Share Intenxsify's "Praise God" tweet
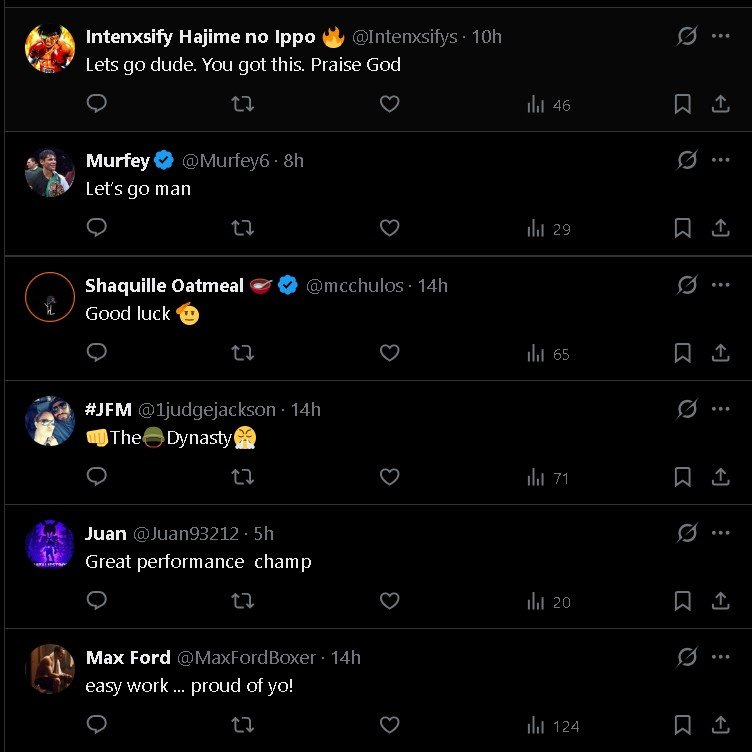Viewport: 752px width, 752px height. pos(720,104)
